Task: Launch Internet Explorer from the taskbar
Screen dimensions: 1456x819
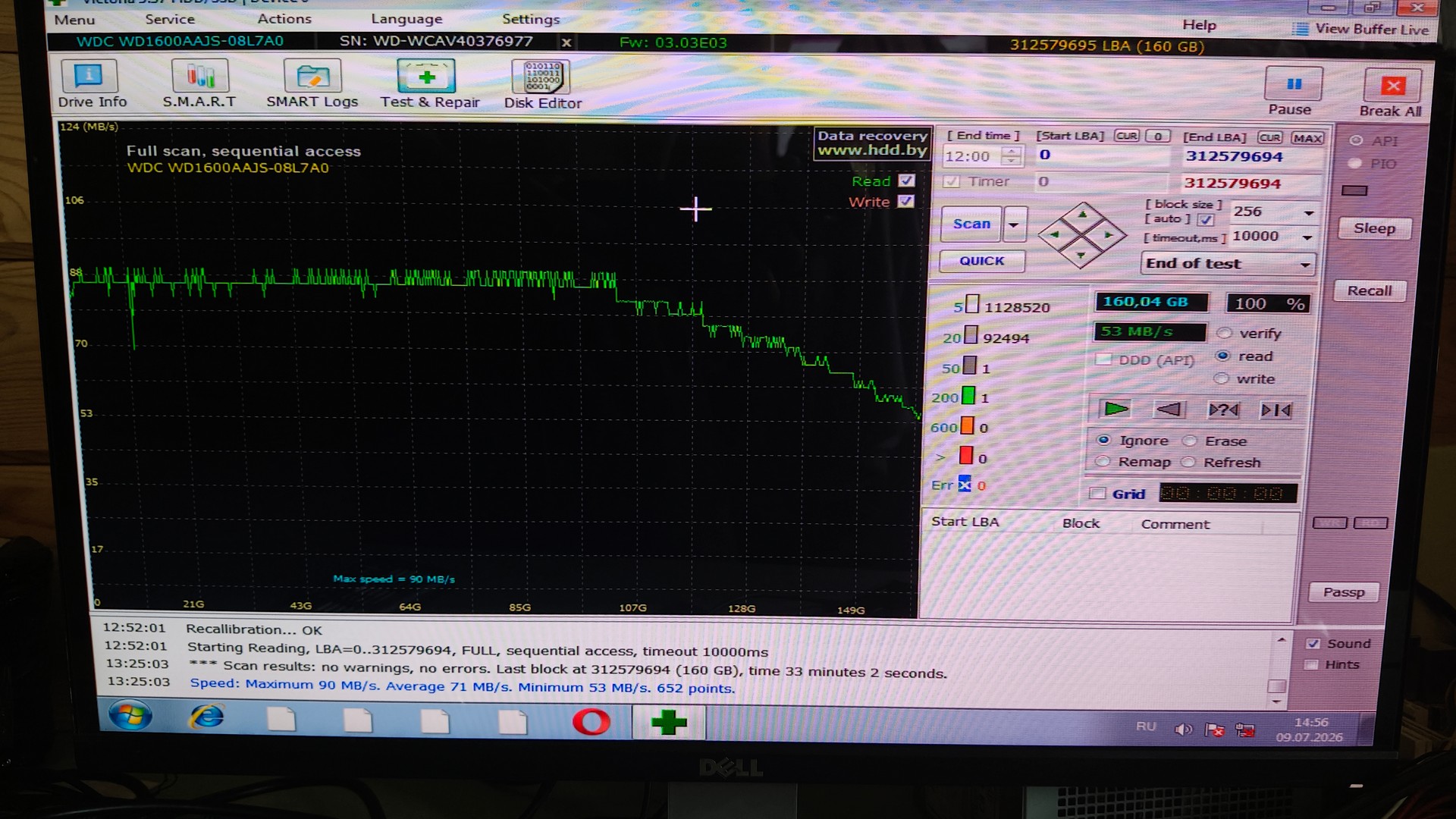Action: (x=207, y=716)
